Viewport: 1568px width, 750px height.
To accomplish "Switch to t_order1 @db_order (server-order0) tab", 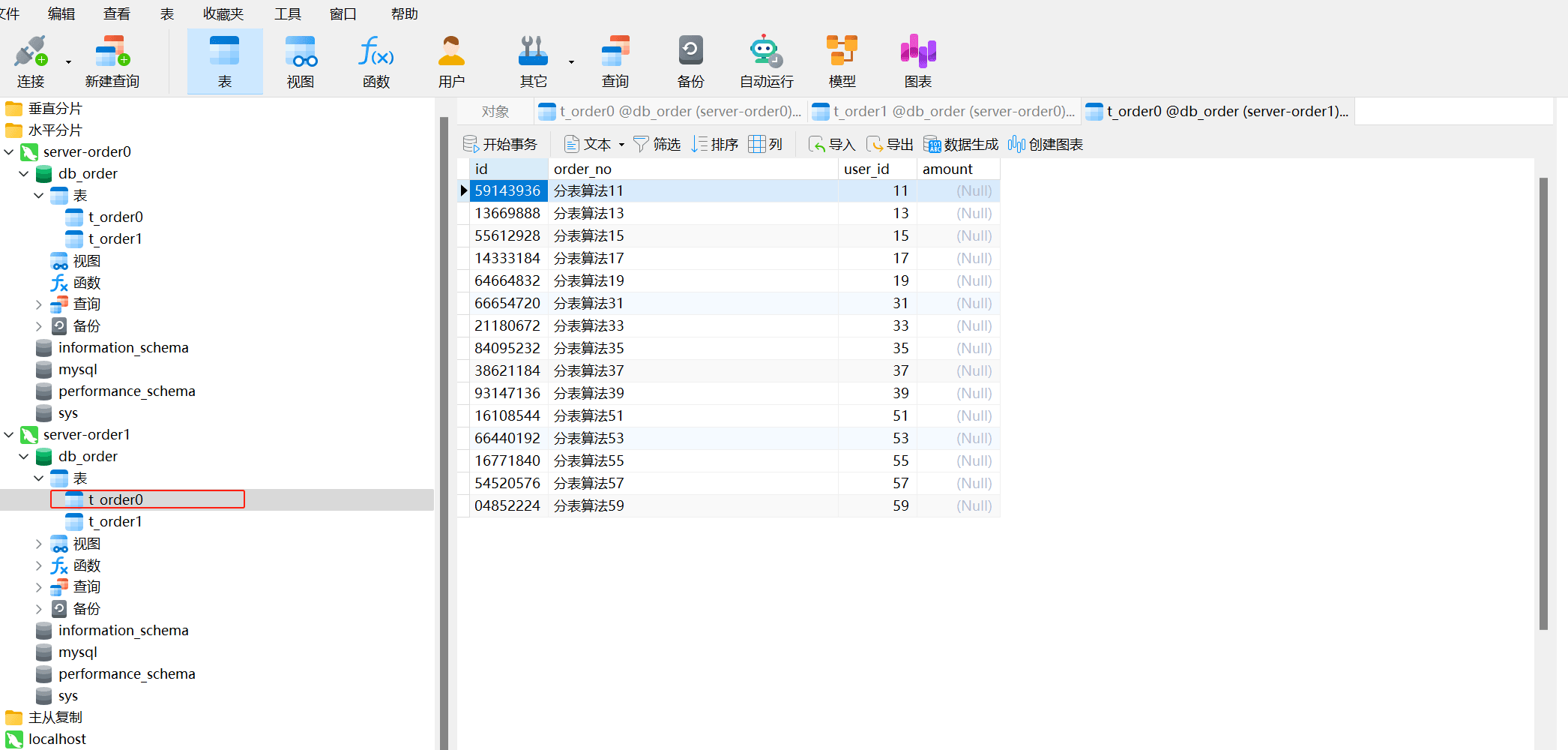I will click(x=944, y=112).
